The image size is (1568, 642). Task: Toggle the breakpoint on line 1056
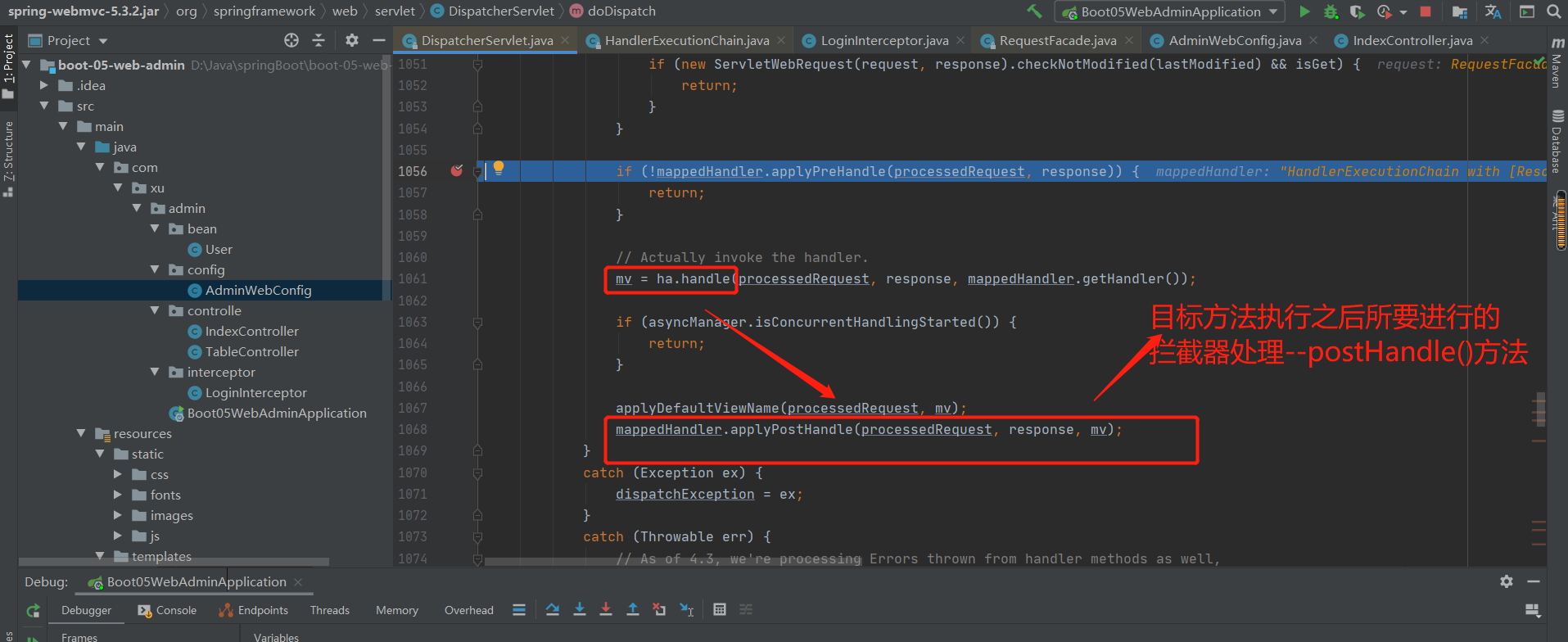pyautogui.click(x=457, y=170)
